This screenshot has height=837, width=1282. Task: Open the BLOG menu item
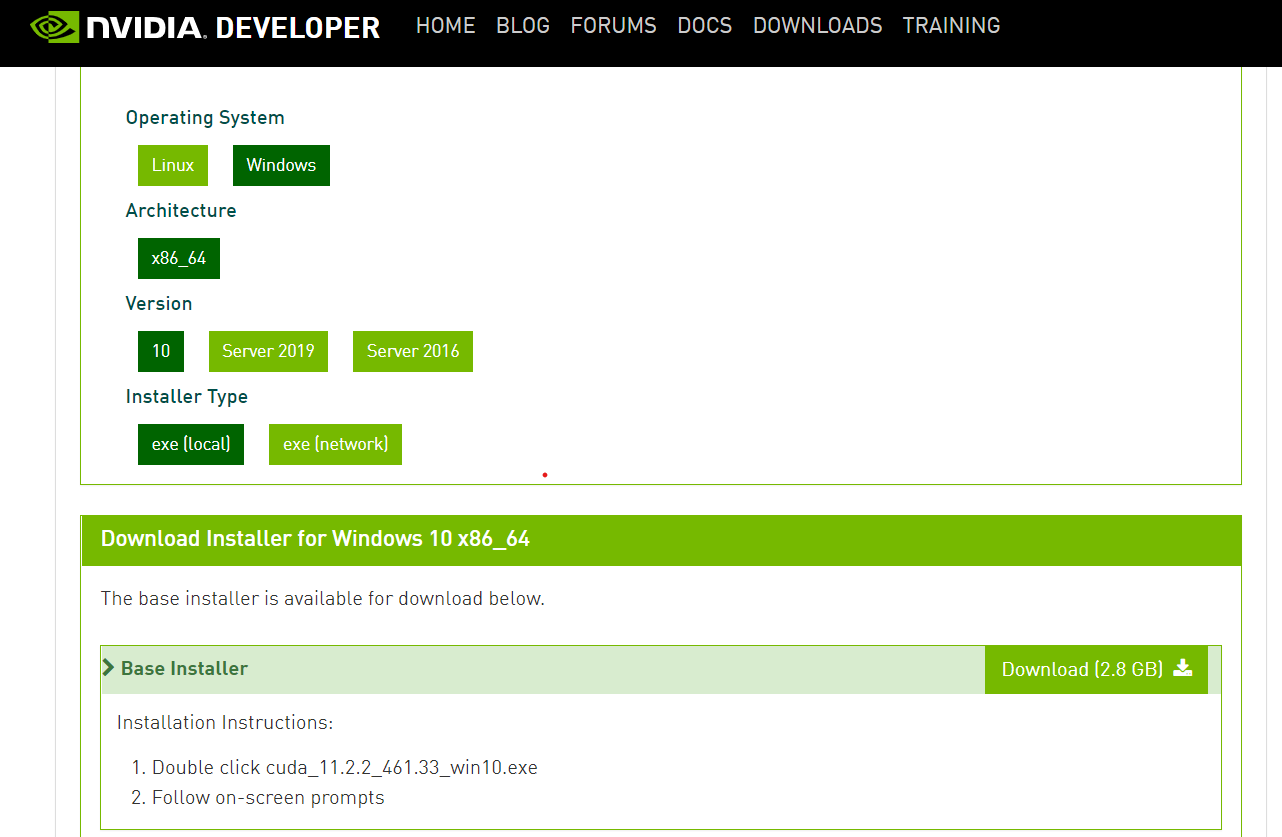[523, 26]
